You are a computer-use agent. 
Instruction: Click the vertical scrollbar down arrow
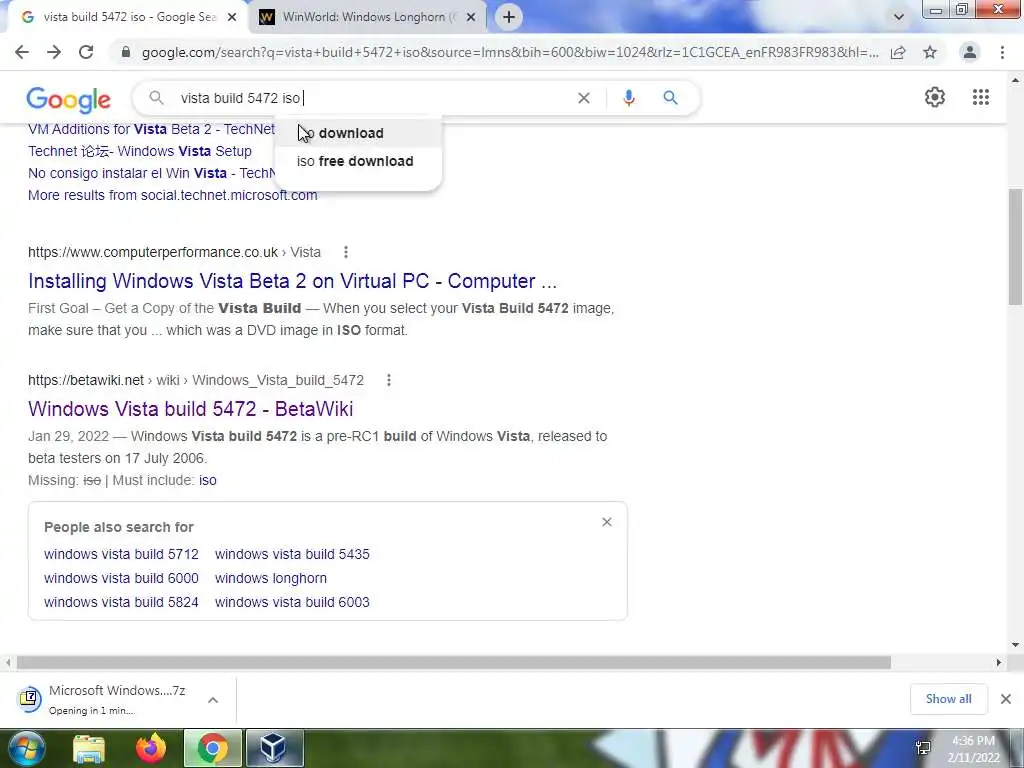(x=1015, y=645)
